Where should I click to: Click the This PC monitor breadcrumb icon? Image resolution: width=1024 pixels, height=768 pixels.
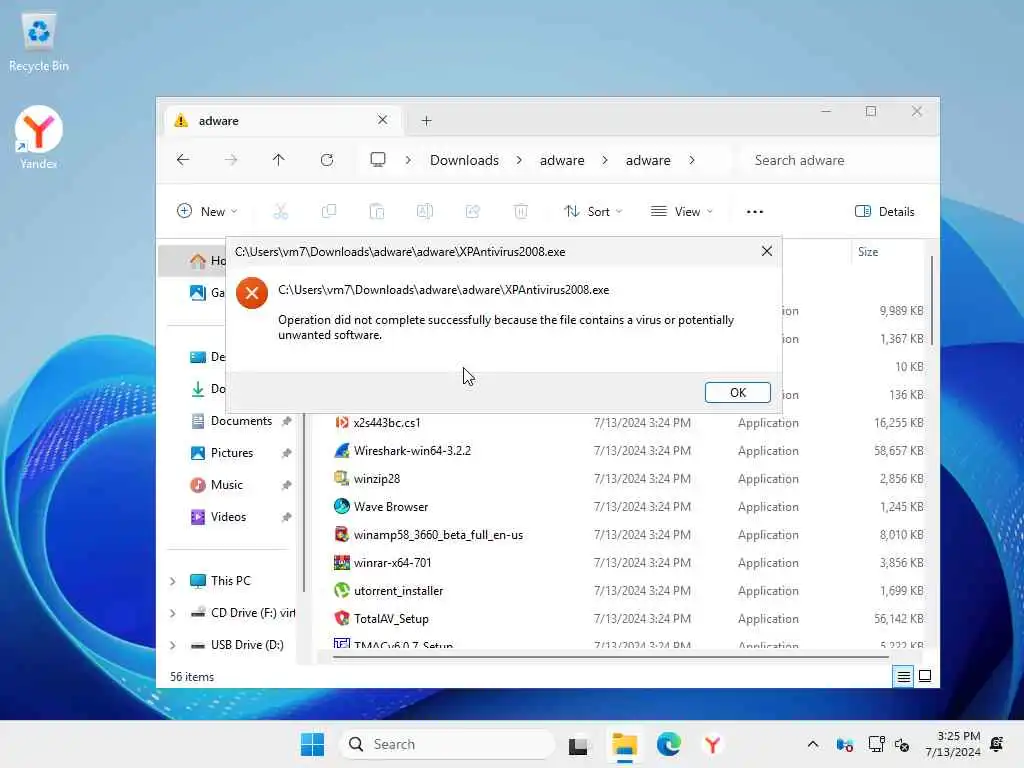377,160
